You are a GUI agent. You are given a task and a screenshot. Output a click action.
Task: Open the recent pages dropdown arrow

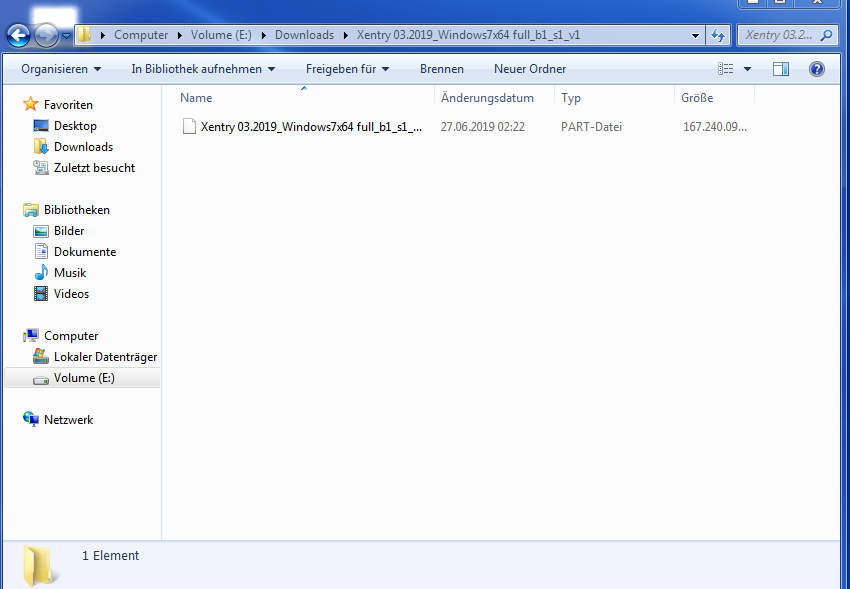pos(66,36)
